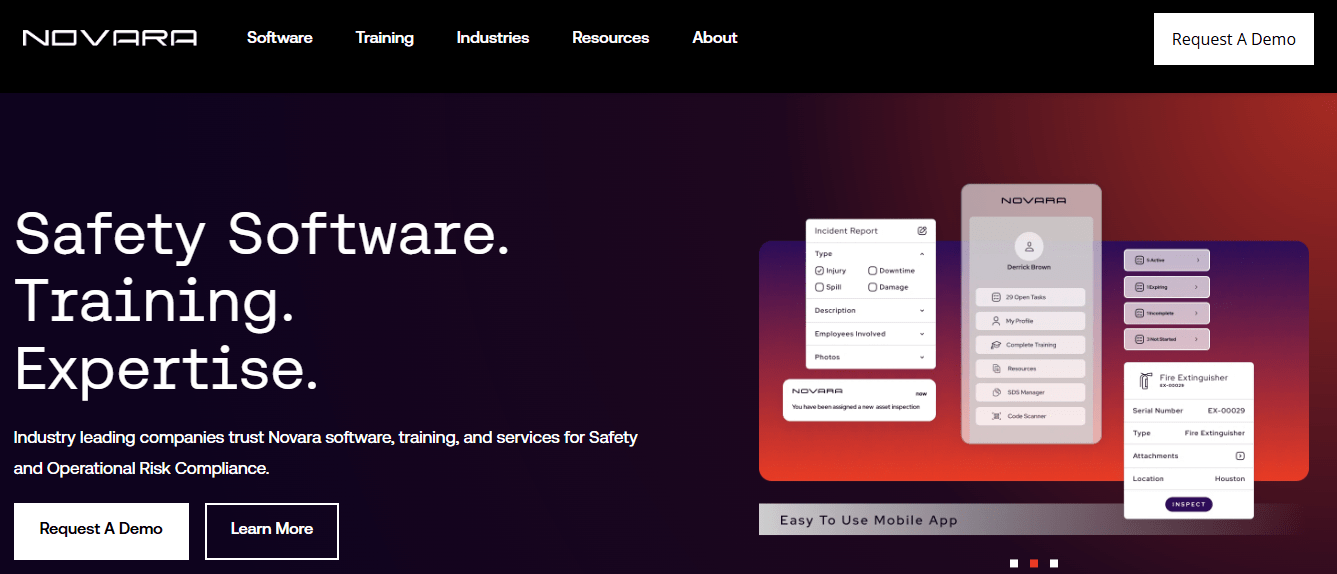Click the Learn More button
The image size is (1337, 574).
pos(272,531)
